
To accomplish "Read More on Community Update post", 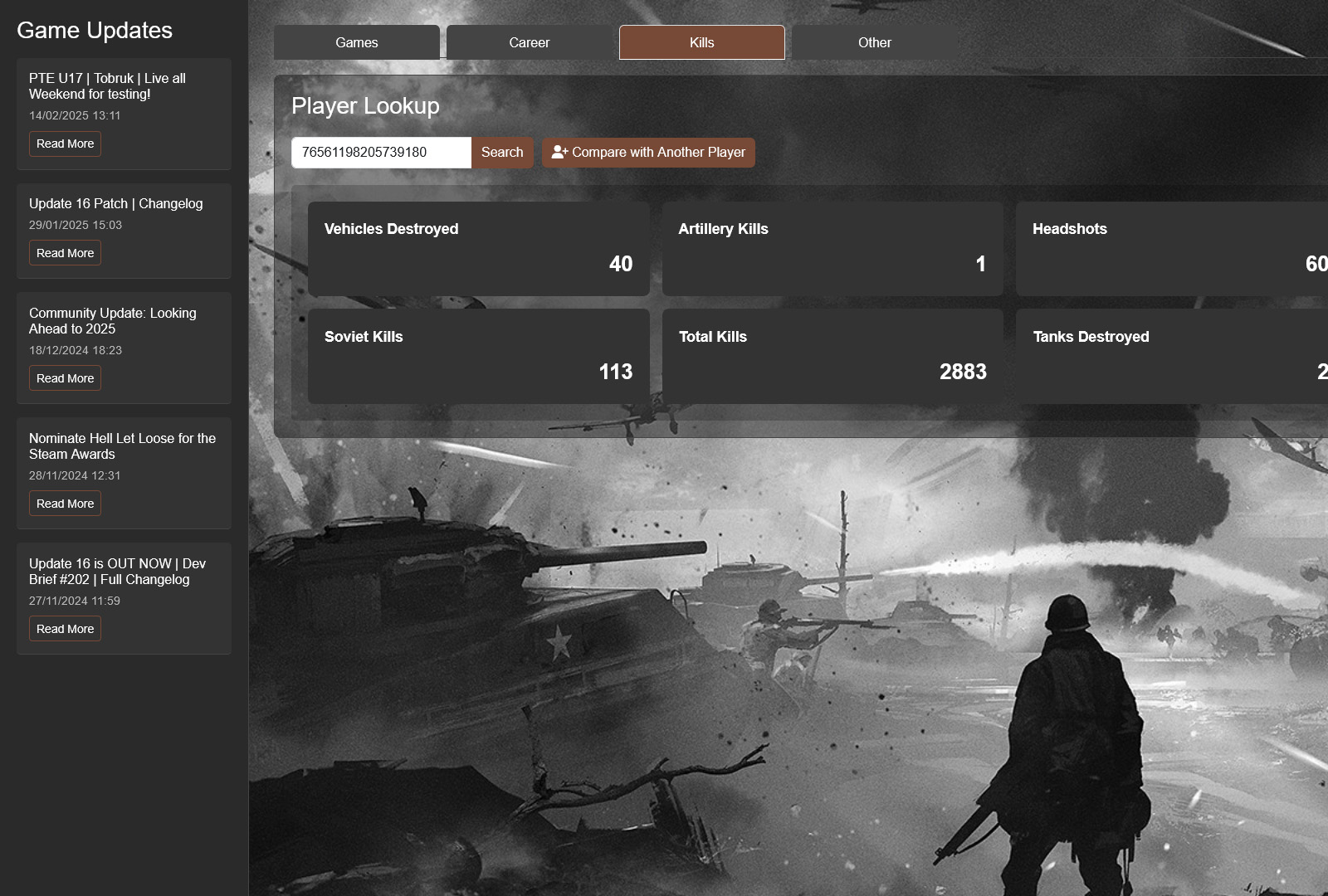I will tap(65, 378).
